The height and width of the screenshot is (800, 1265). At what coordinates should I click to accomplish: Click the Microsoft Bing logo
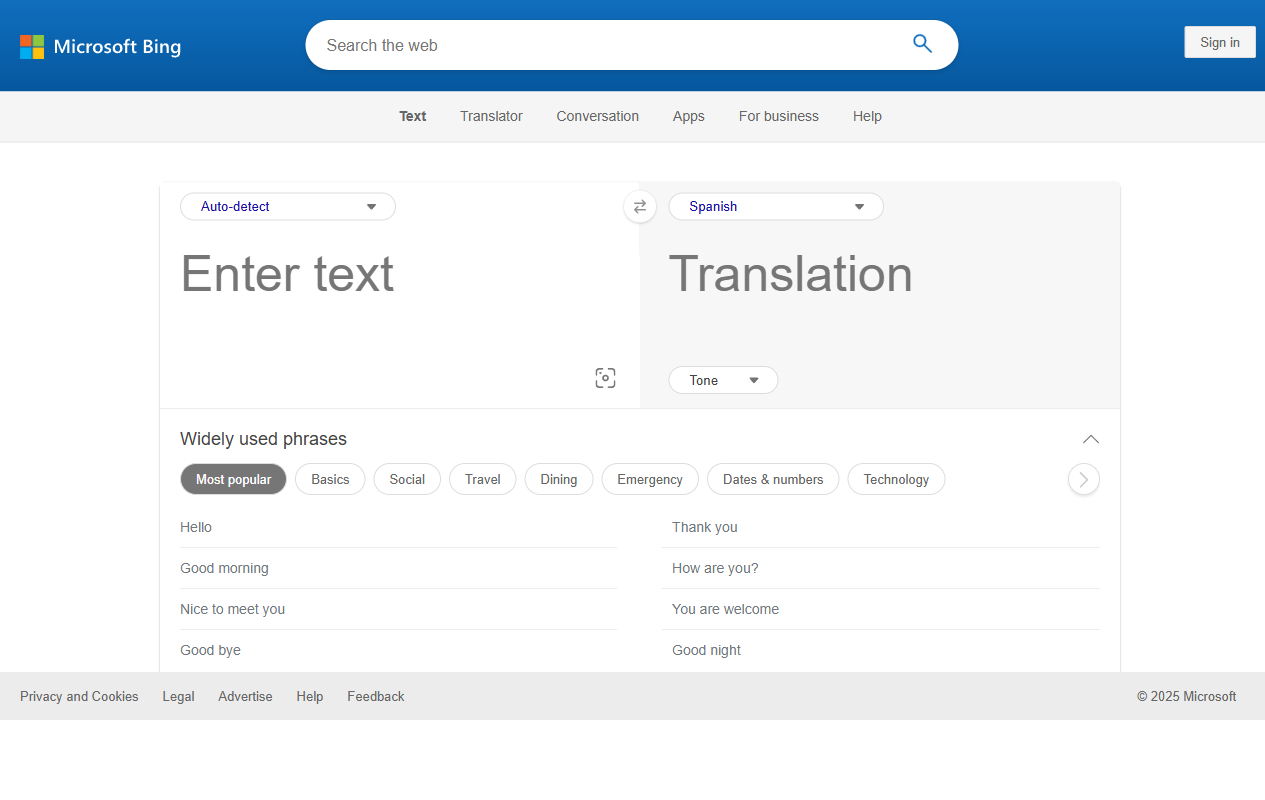coord(100,46)
